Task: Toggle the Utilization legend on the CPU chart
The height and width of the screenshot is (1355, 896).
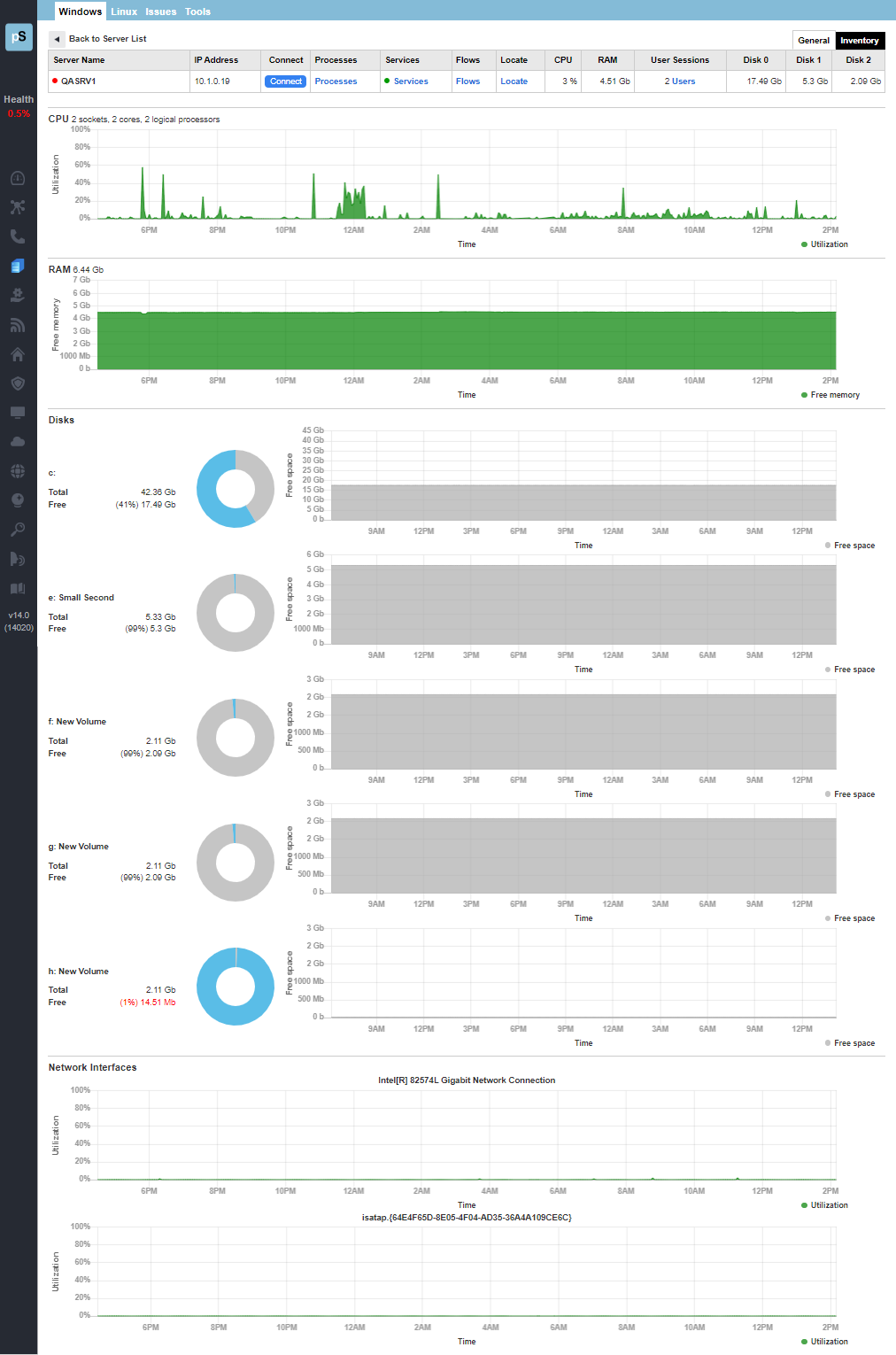Action: tap(823, 244)
